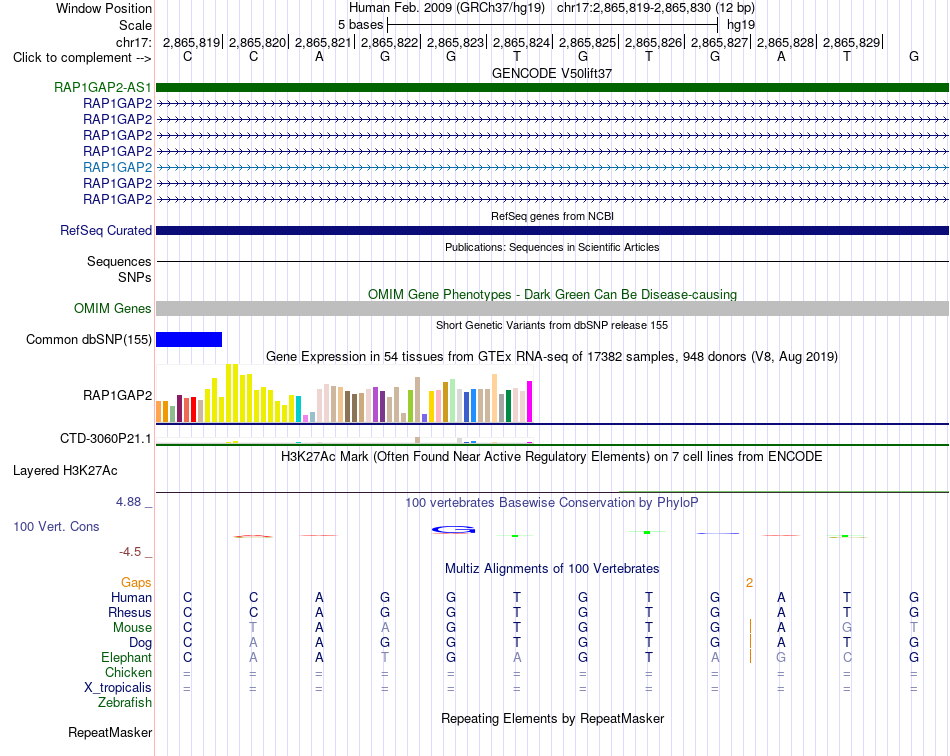Click the Rhesus species label
The width and height of the screenshot is (950, 756).
coord(130,613)
